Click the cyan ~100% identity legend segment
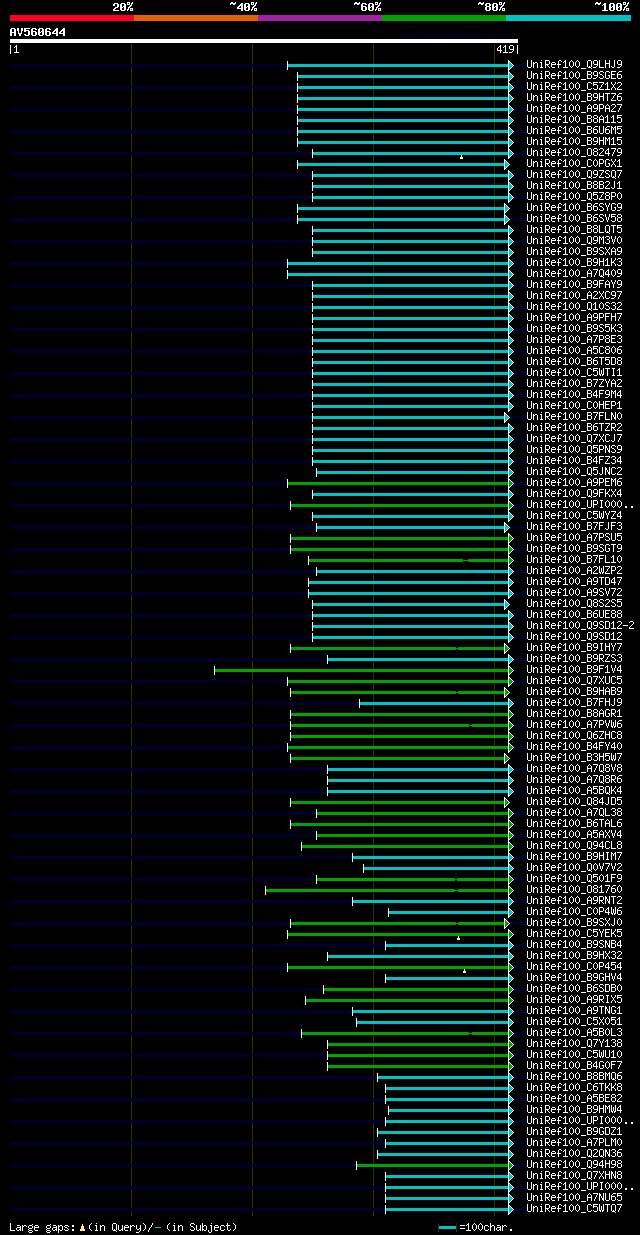 (568, 17)
